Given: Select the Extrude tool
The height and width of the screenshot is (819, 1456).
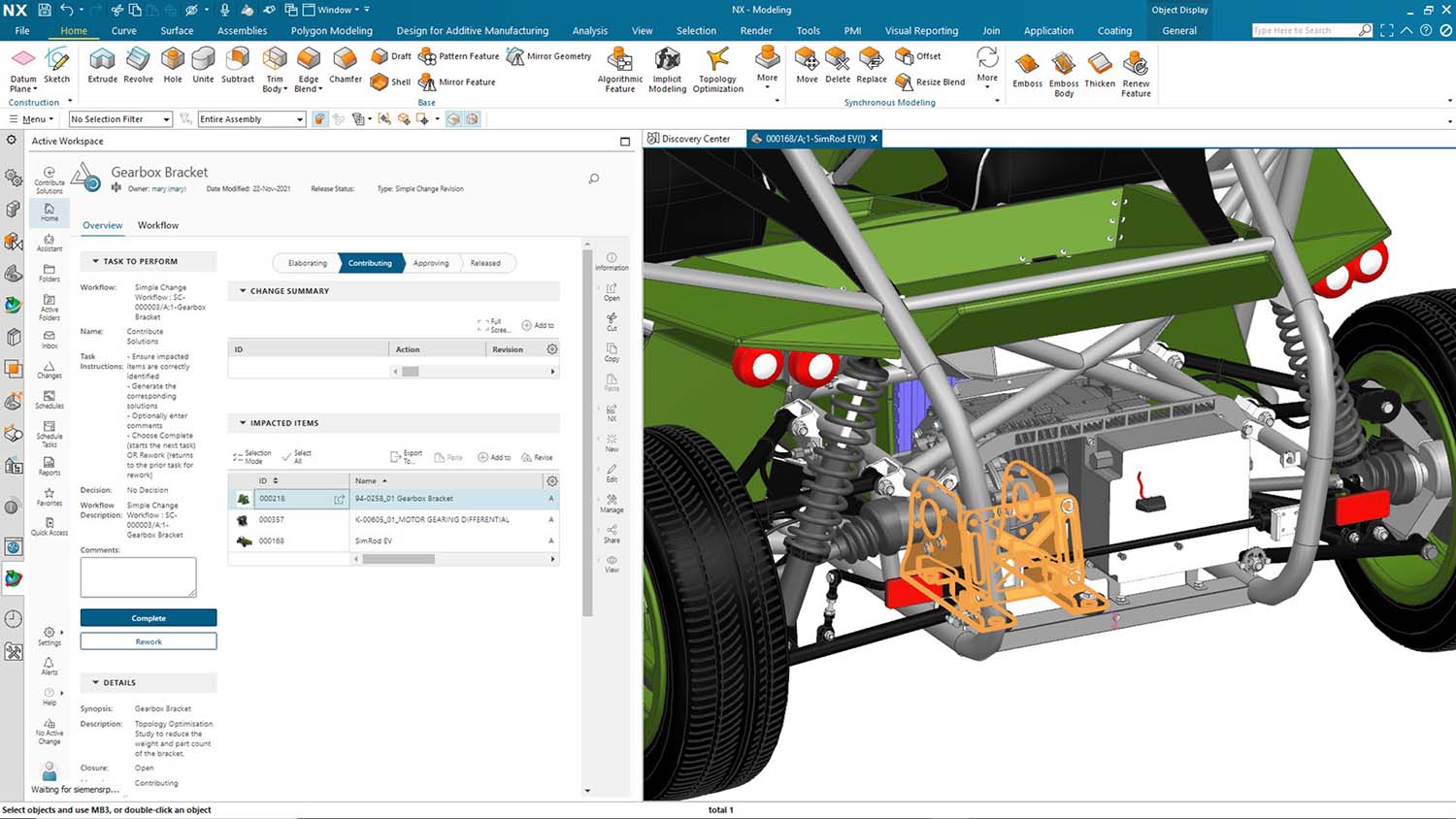Looking at the screenshot, I should (102, 66).
